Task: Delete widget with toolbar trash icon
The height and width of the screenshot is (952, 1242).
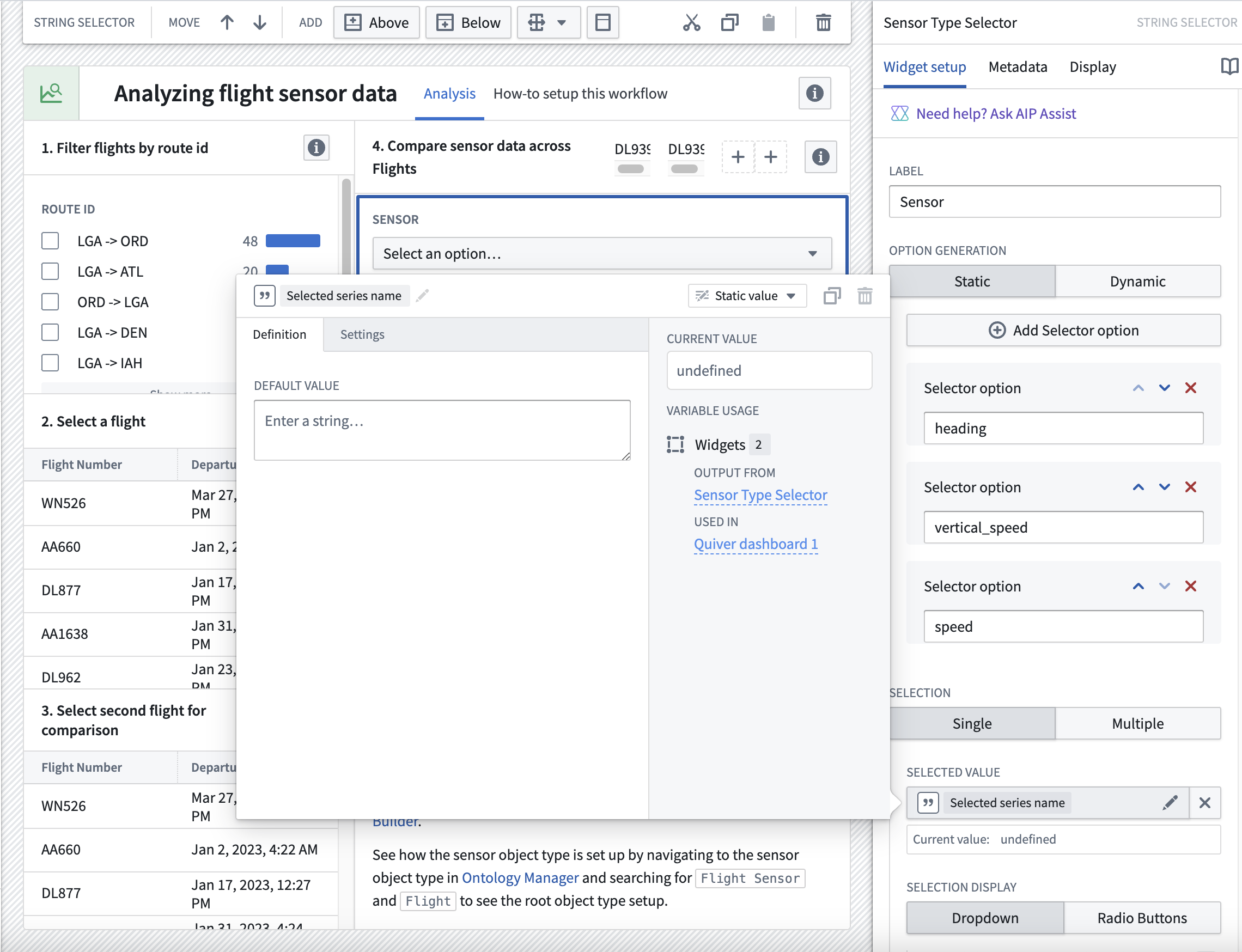Action: coord(823,23)
